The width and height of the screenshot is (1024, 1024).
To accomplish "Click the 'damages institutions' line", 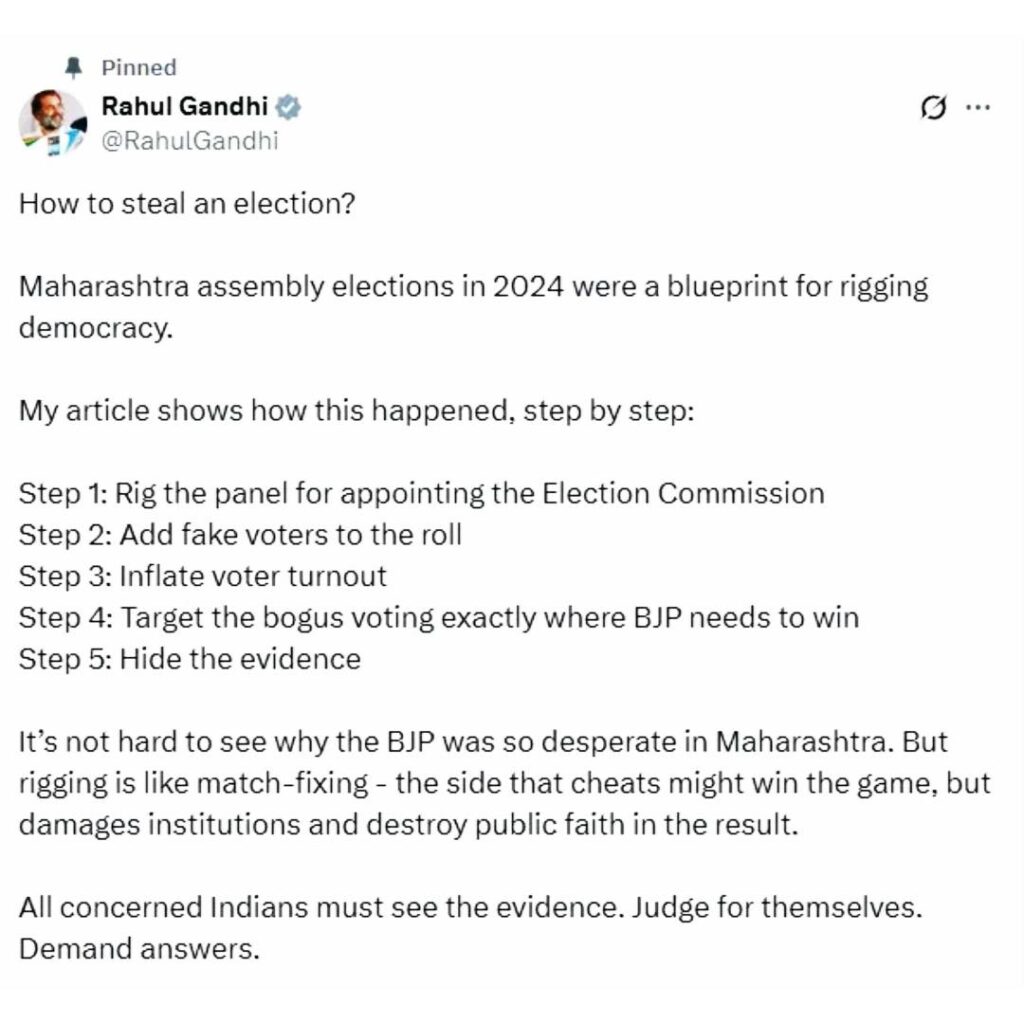I will (x=408, y=824).
